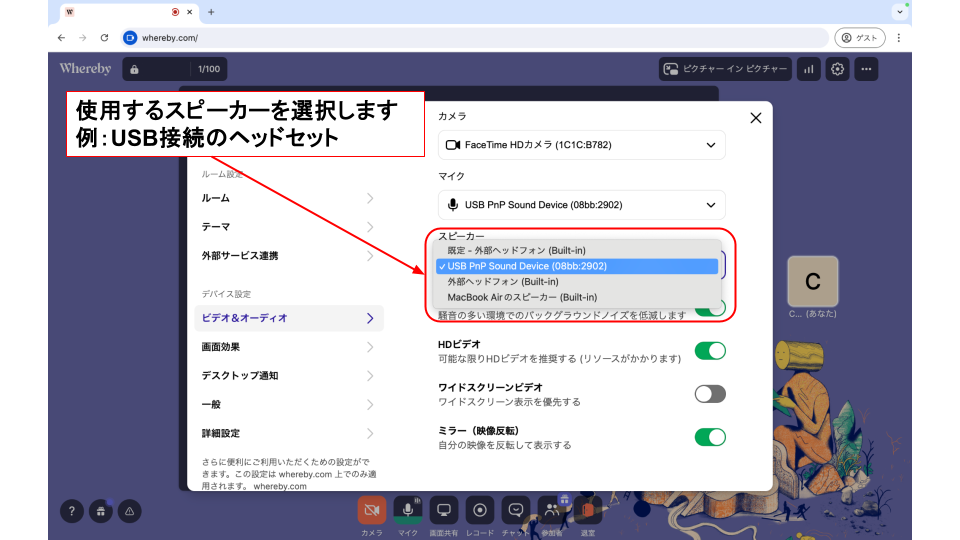Open room settings gear icon
The image size is (960, 540).
[x=838, y=69]
